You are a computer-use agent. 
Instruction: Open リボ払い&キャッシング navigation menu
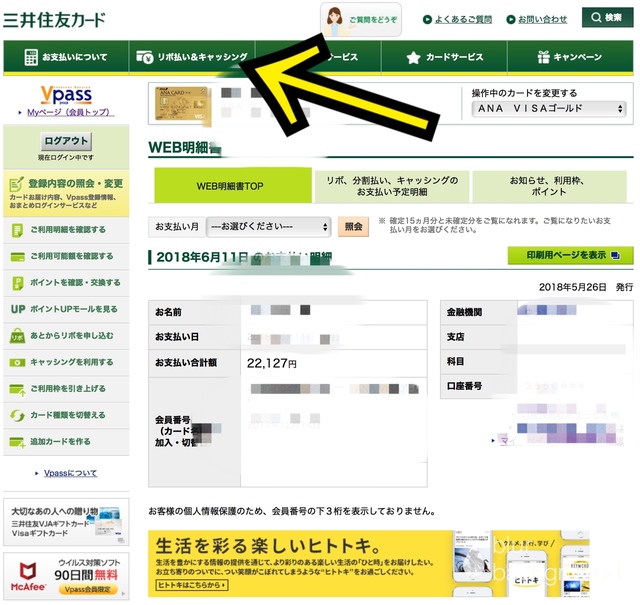pos(192,57)
